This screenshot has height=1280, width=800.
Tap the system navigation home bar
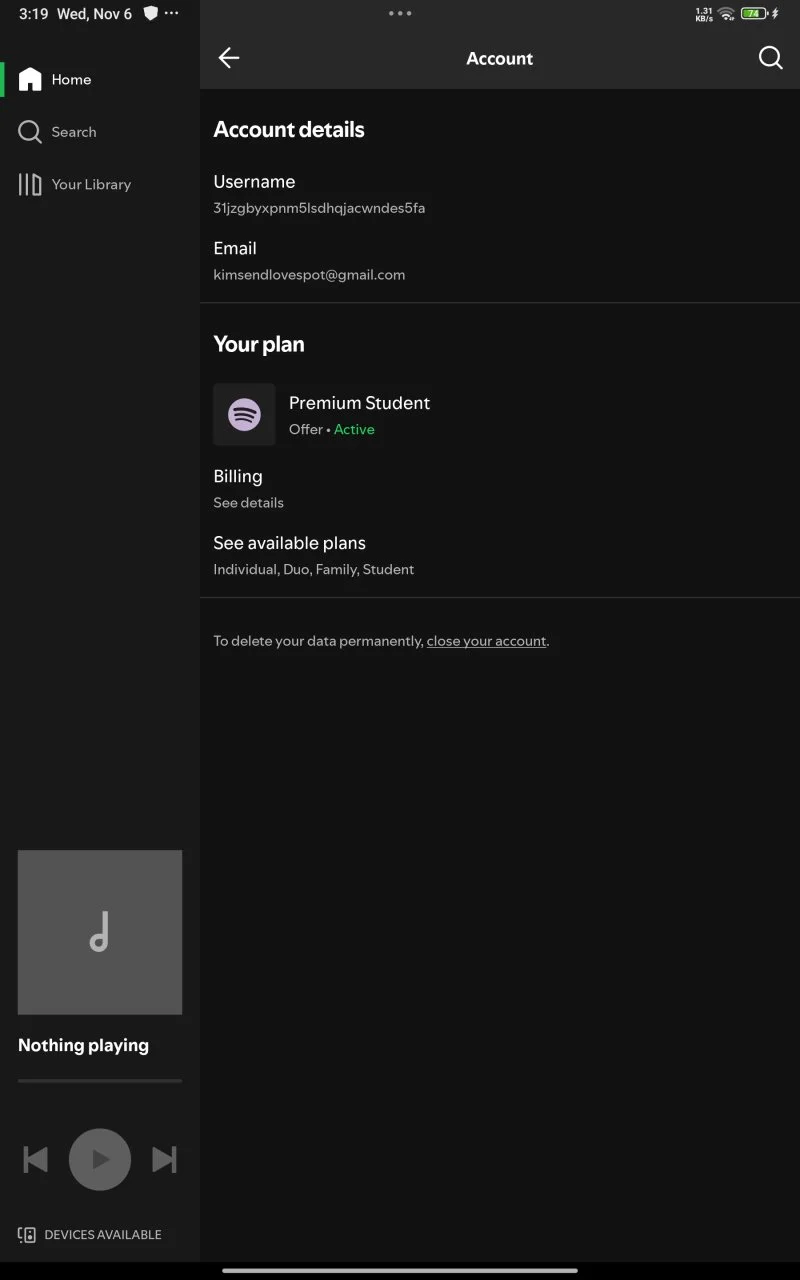400,1271
